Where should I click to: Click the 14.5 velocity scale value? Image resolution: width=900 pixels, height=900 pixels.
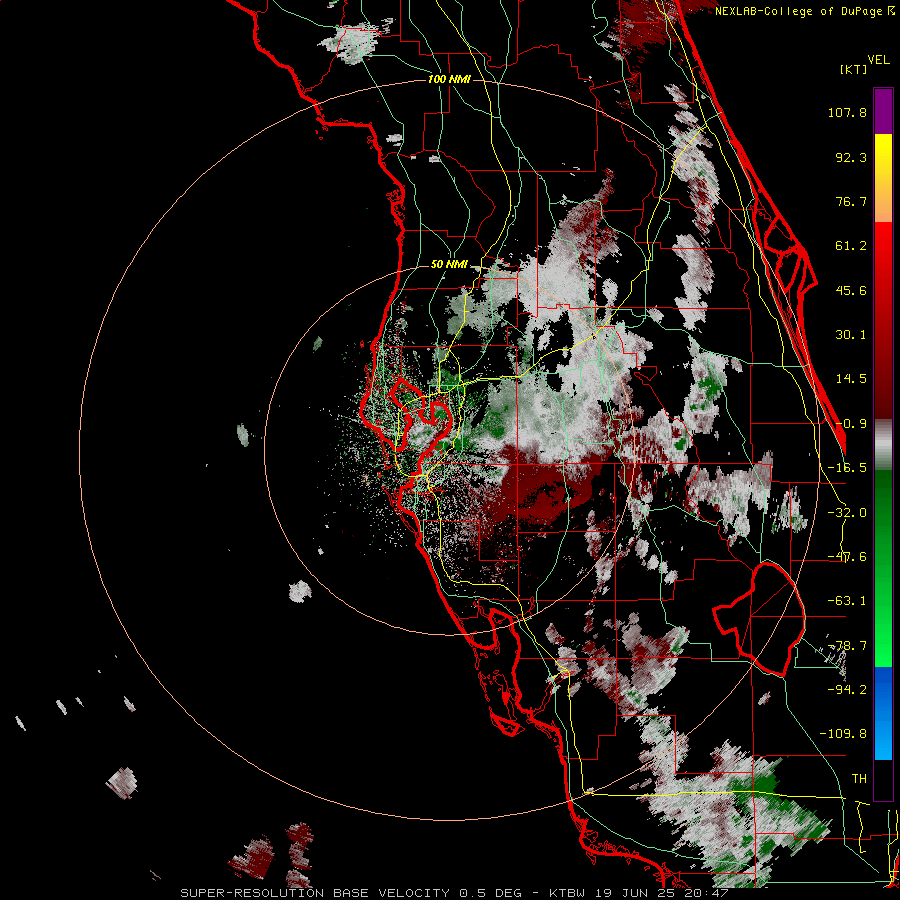[x=851, y=379]
